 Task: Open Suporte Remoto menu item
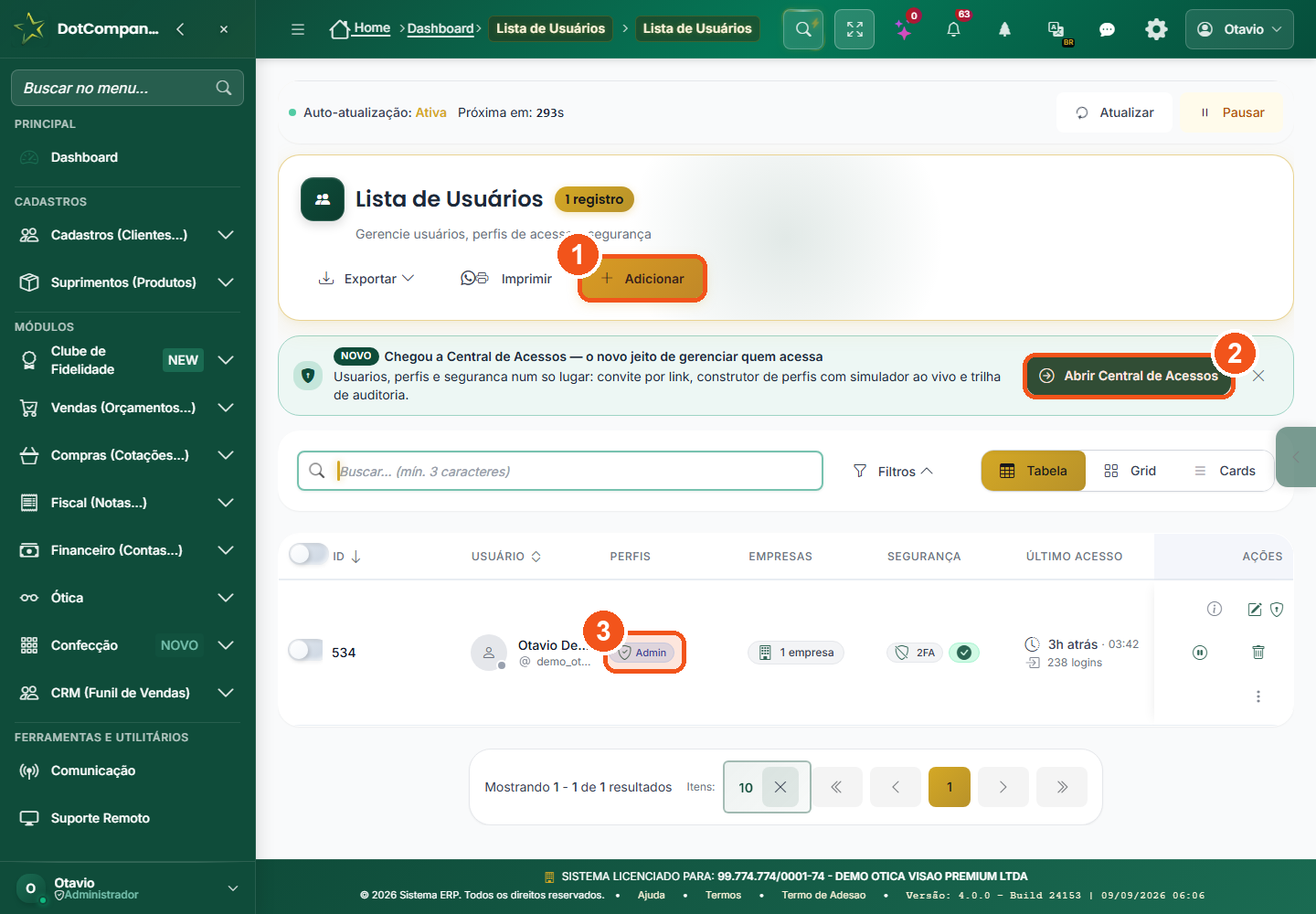pyautogui.click(x=127, y=818)
